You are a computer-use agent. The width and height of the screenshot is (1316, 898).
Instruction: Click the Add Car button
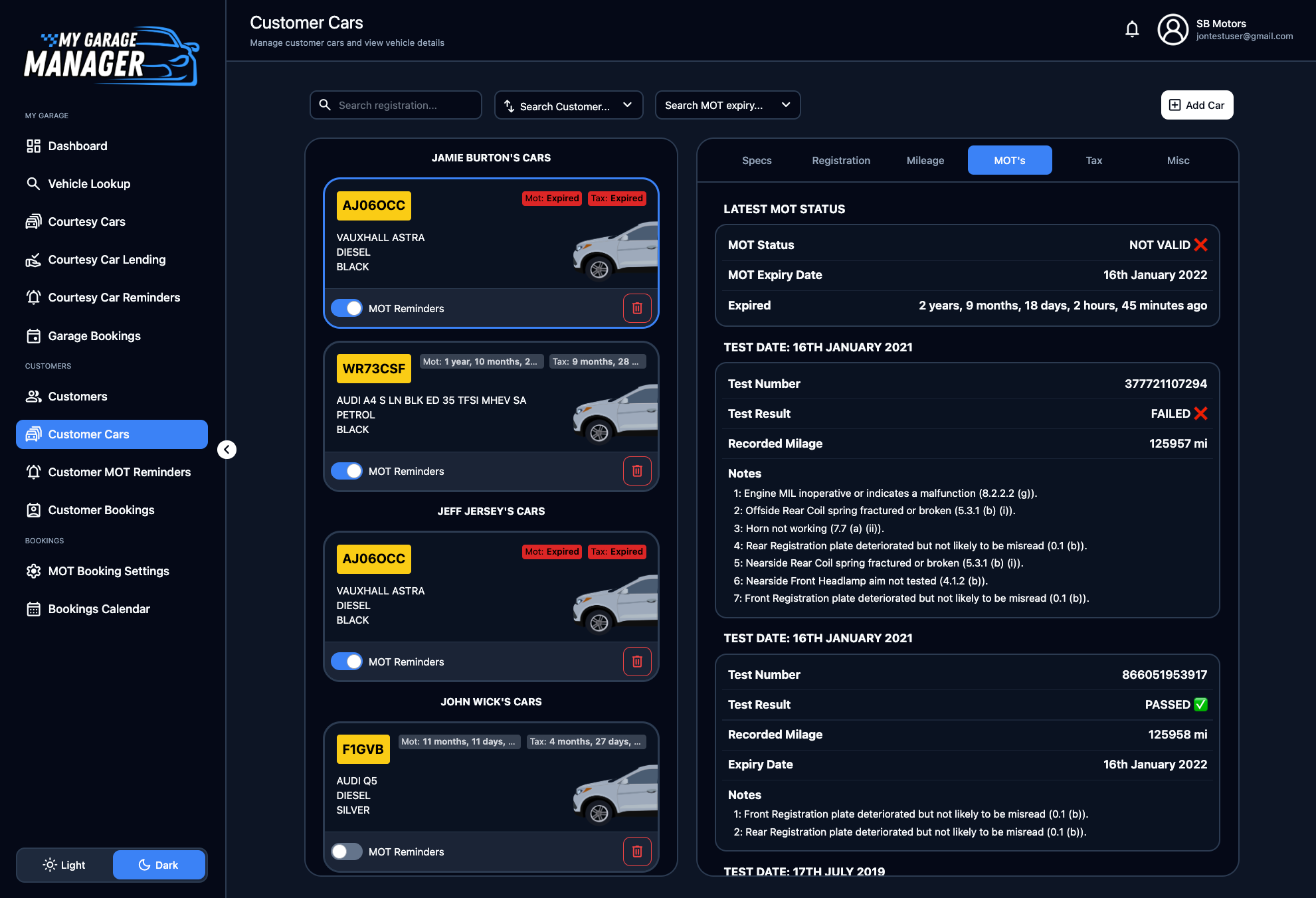(x=1196, y=106)
